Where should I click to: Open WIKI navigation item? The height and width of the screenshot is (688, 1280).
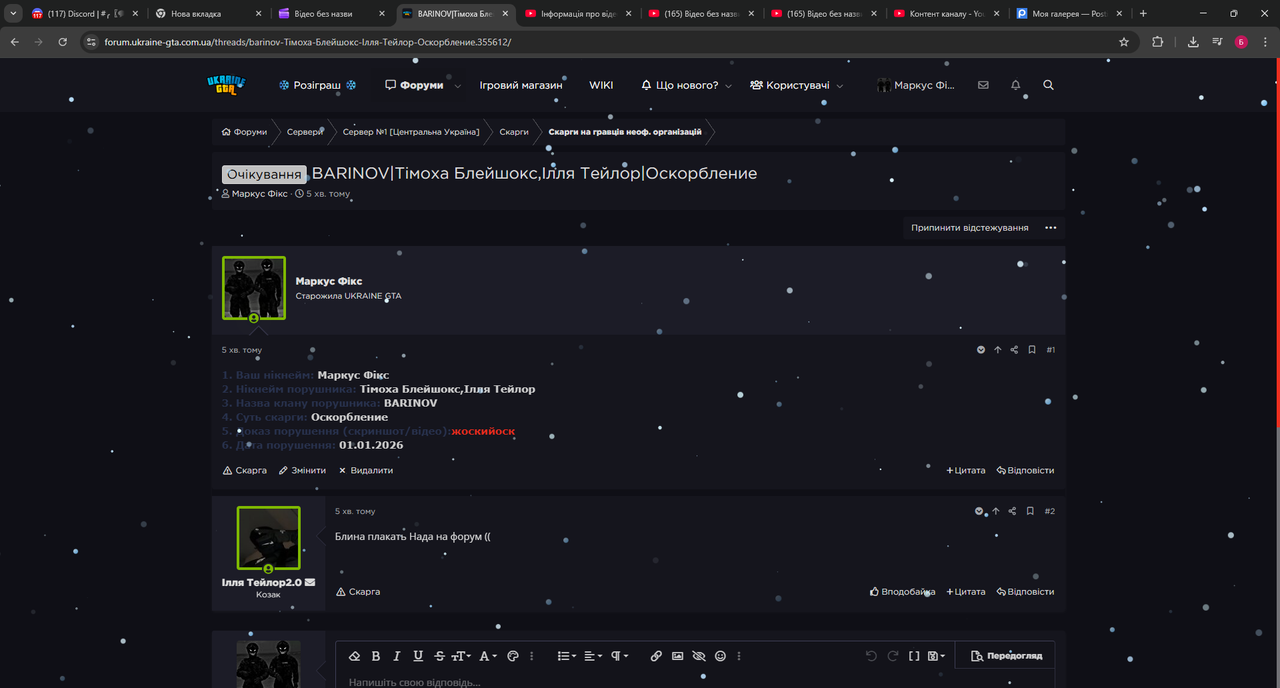coord(601,85)
